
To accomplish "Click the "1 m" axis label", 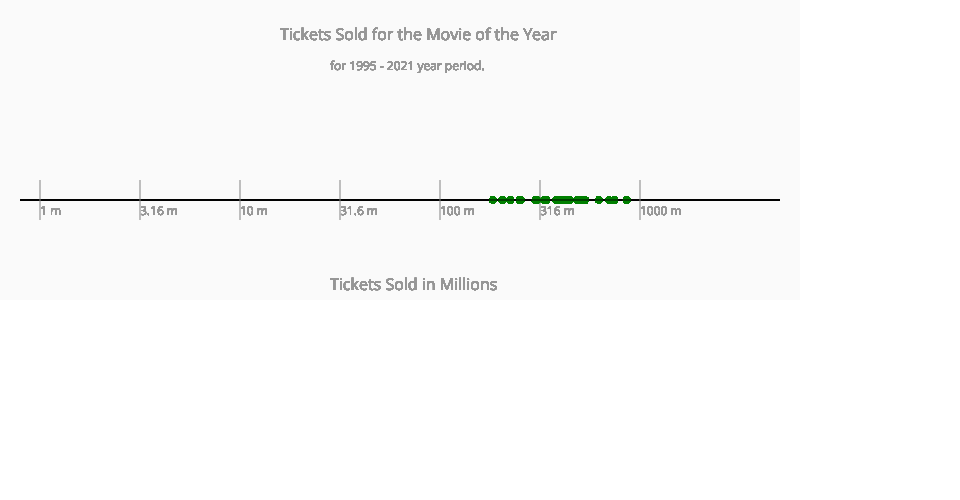I will (x=51, y=211).
